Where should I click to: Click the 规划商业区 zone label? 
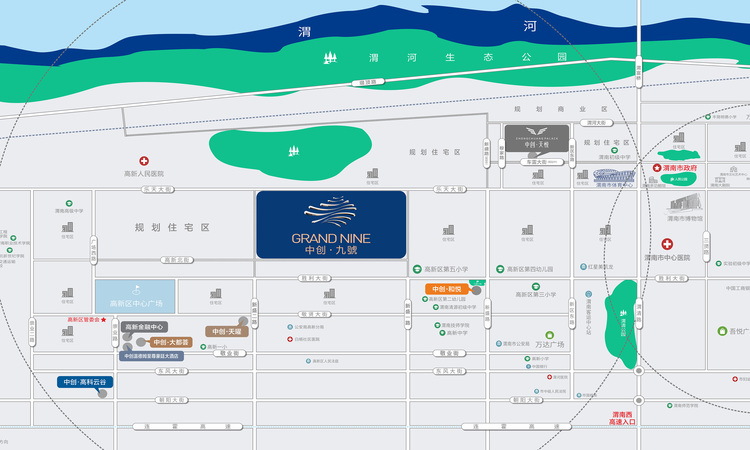pos(561,109)
